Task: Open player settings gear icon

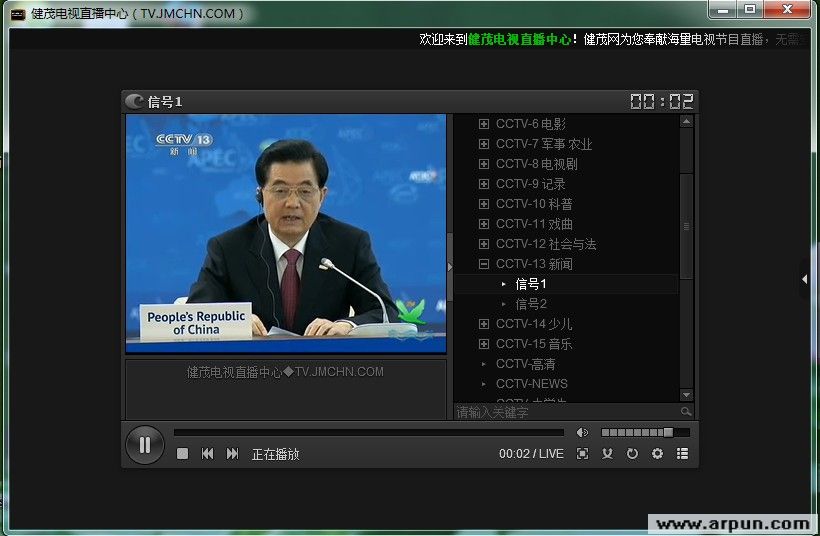Action: coord(657,454)
